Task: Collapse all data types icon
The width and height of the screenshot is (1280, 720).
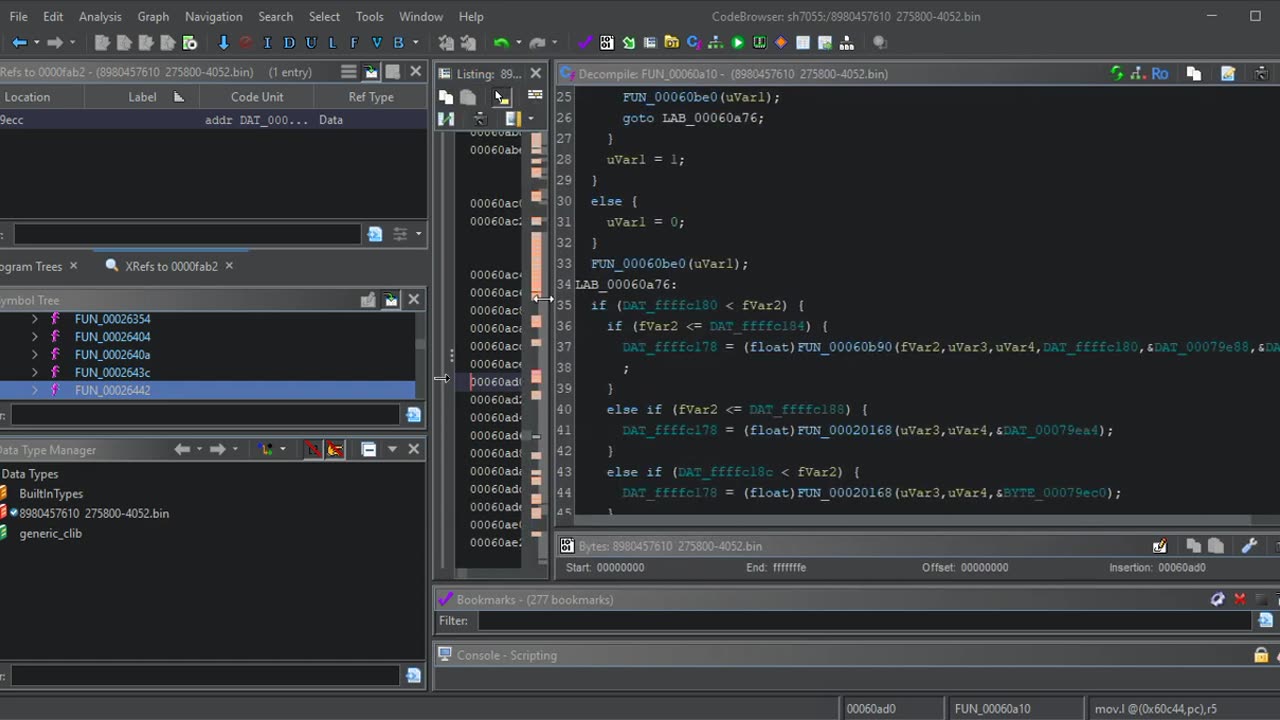Action: pos(368,449)
